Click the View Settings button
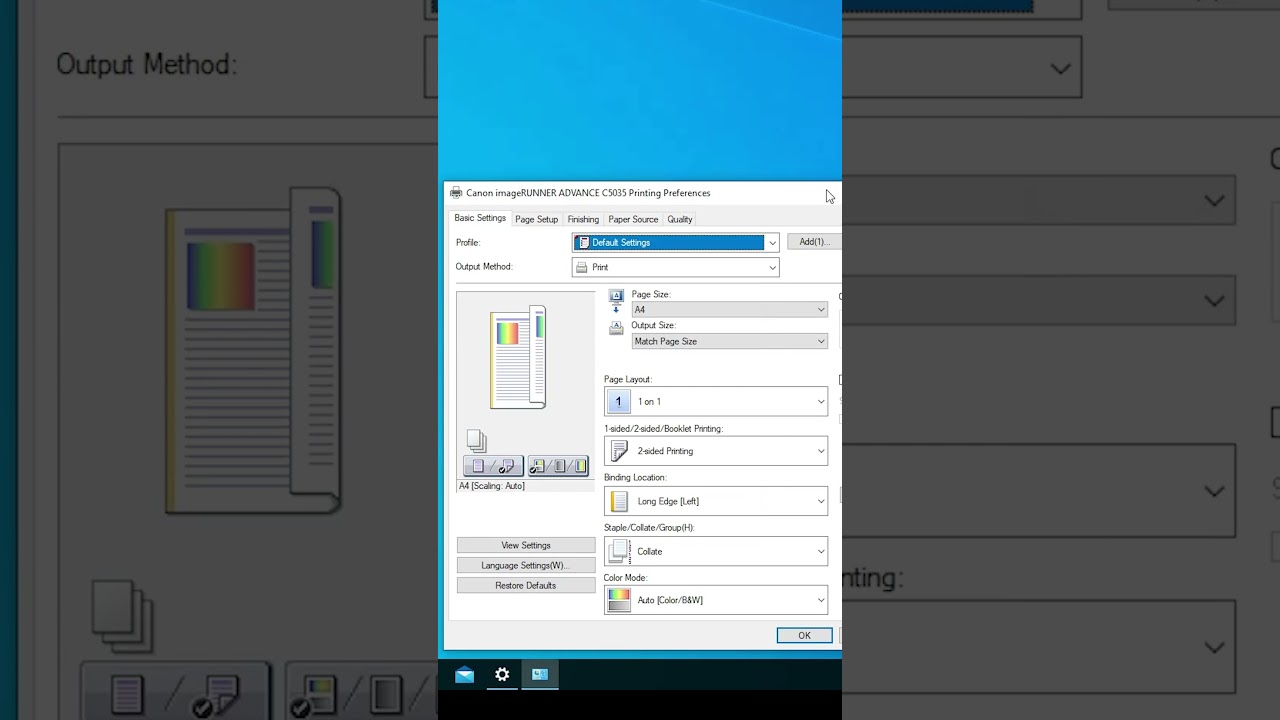 click(526, 545)
